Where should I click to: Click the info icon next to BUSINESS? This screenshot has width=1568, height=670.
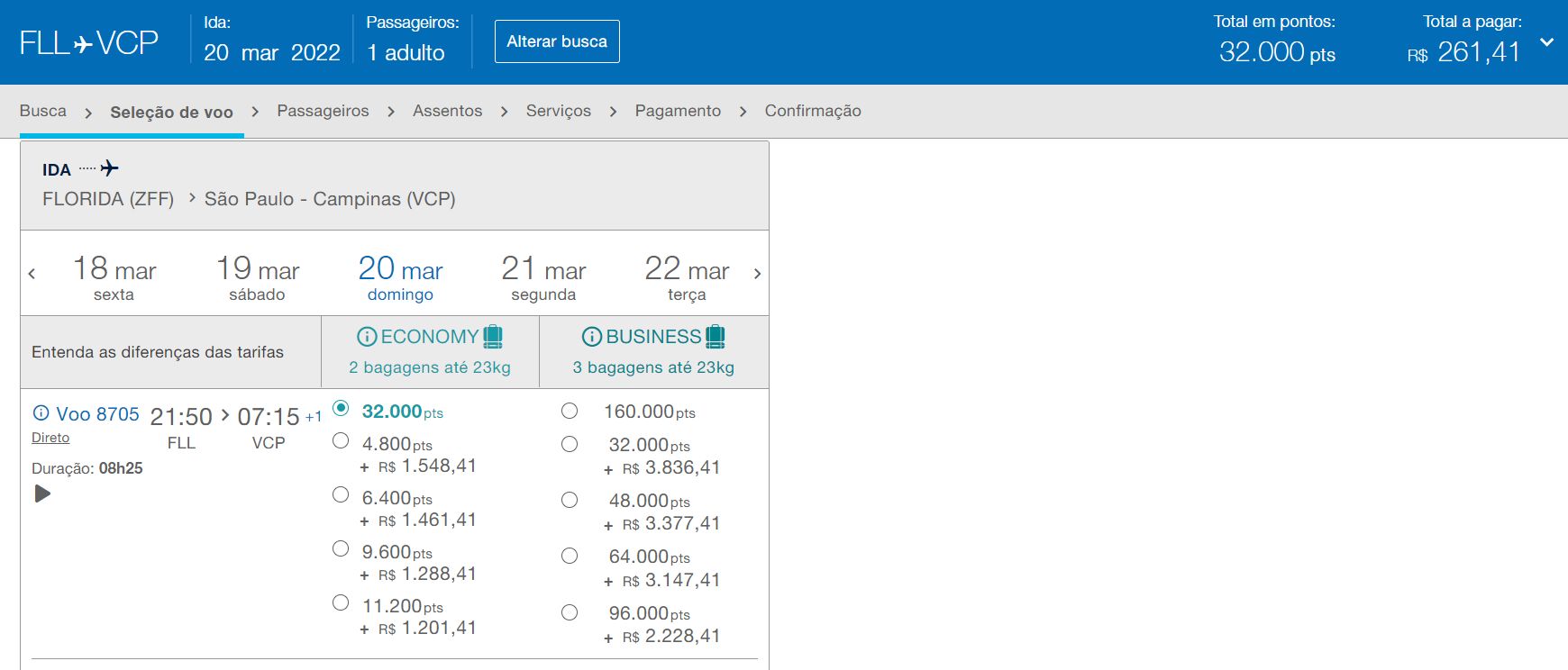592,337
